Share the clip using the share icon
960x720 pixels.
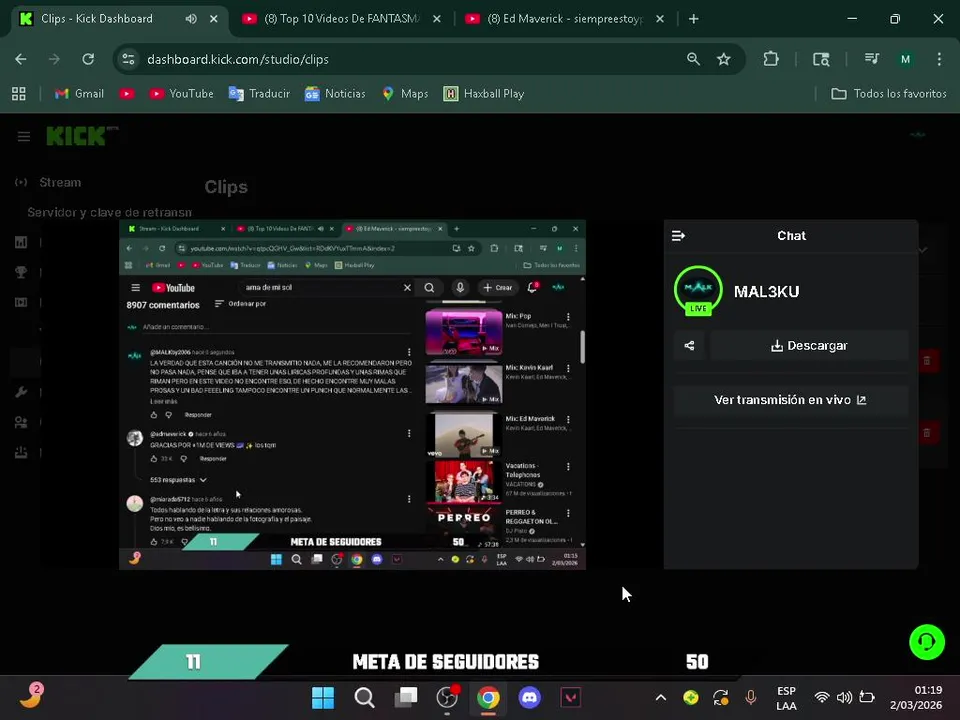(689, 345)
